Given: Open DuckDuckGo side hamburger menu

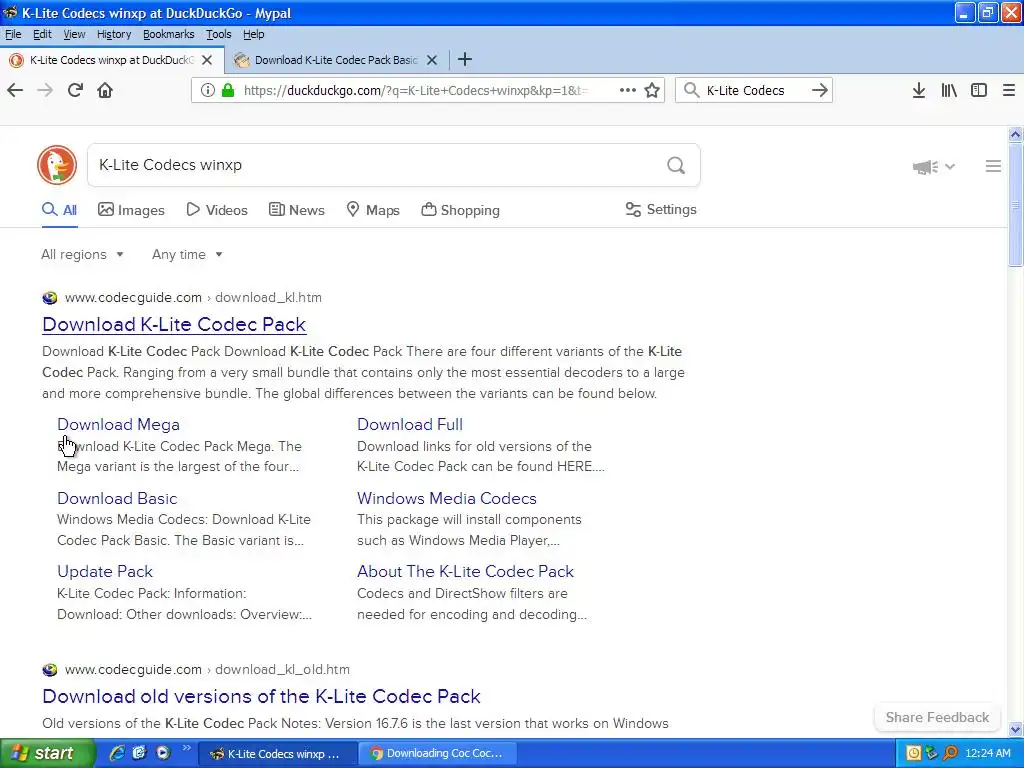Looking at the screenshot, I should click(993, 167).
